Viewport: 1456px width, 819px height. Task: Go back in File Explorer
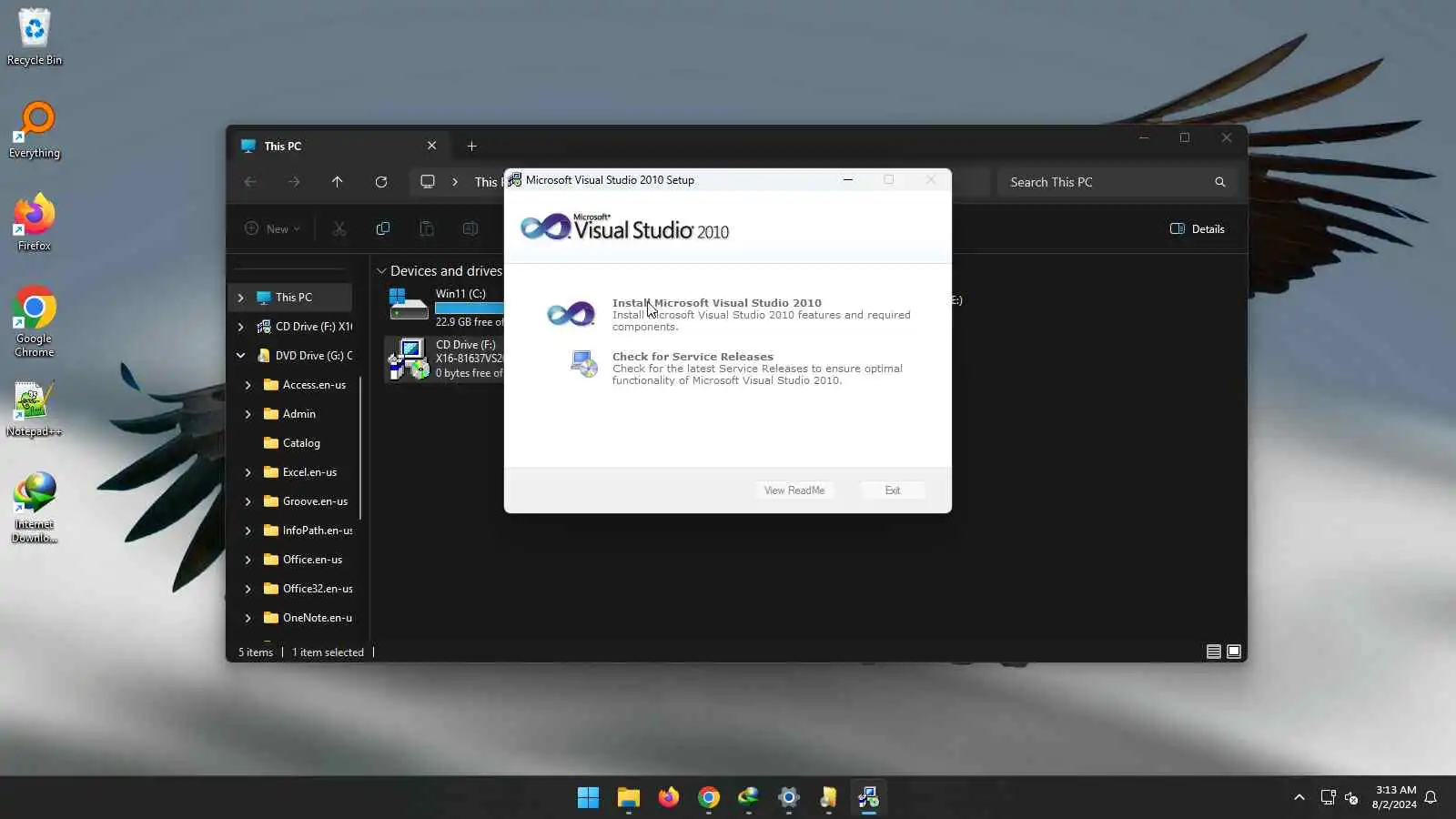250,182
